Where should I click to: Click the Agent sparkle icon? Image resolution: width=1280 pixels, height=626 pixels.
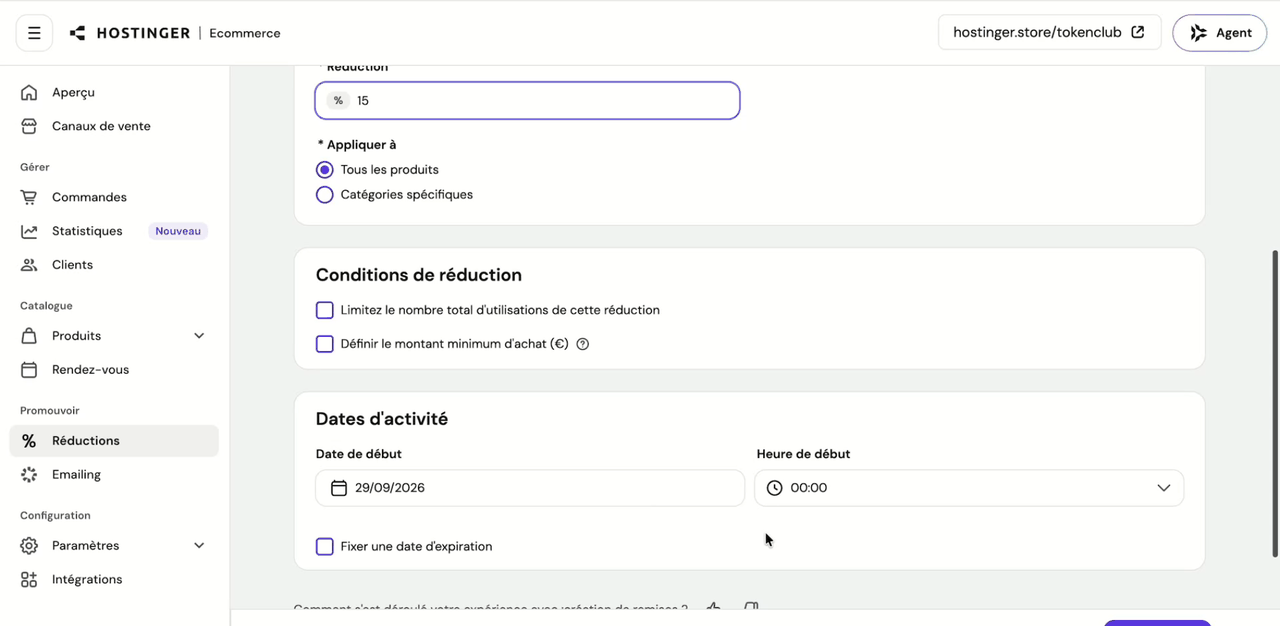pyautogui.click(x=1198, y=33)
